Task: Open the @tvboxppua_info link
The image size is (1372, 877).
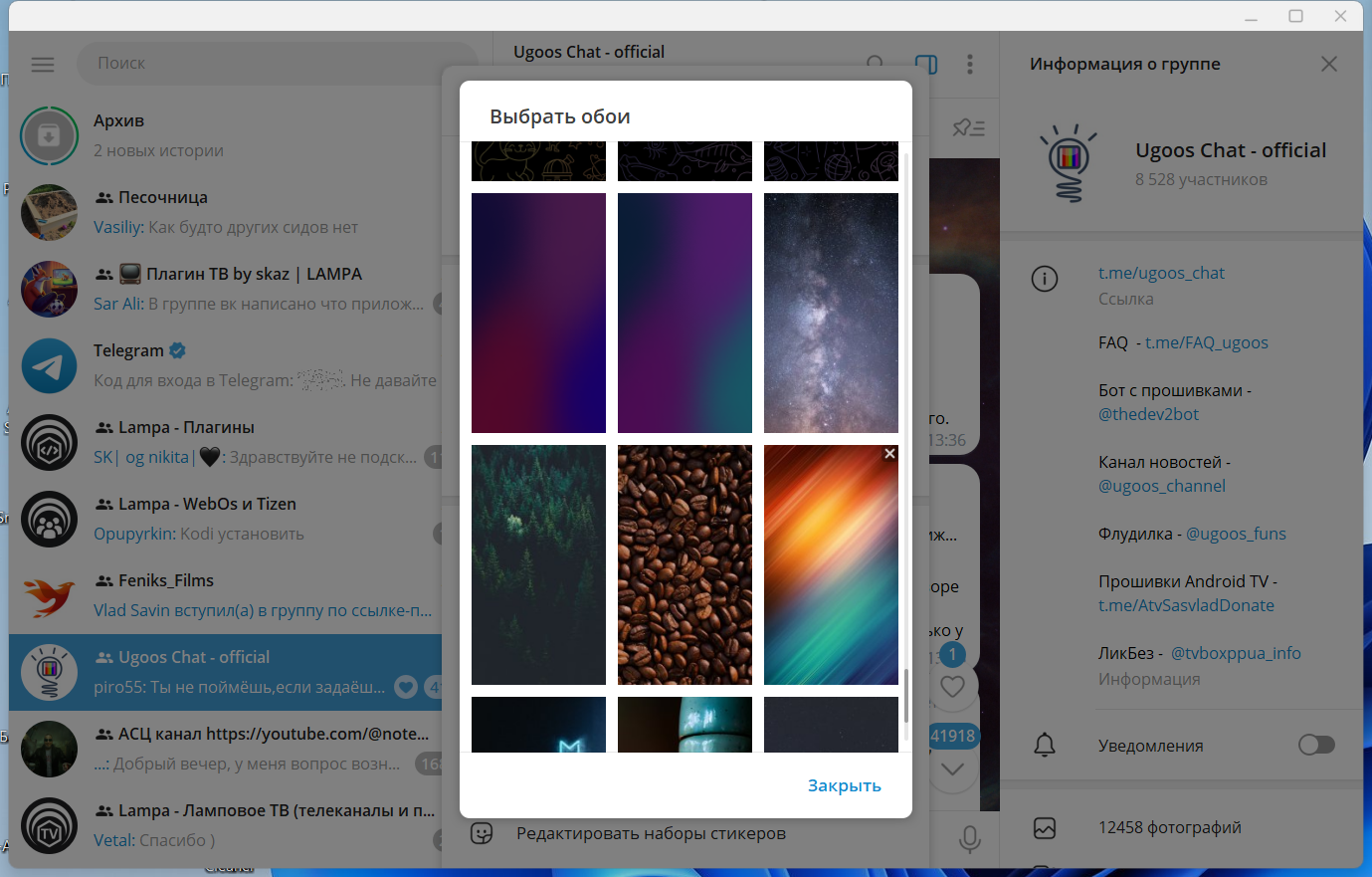Action: coord(1236,653)
